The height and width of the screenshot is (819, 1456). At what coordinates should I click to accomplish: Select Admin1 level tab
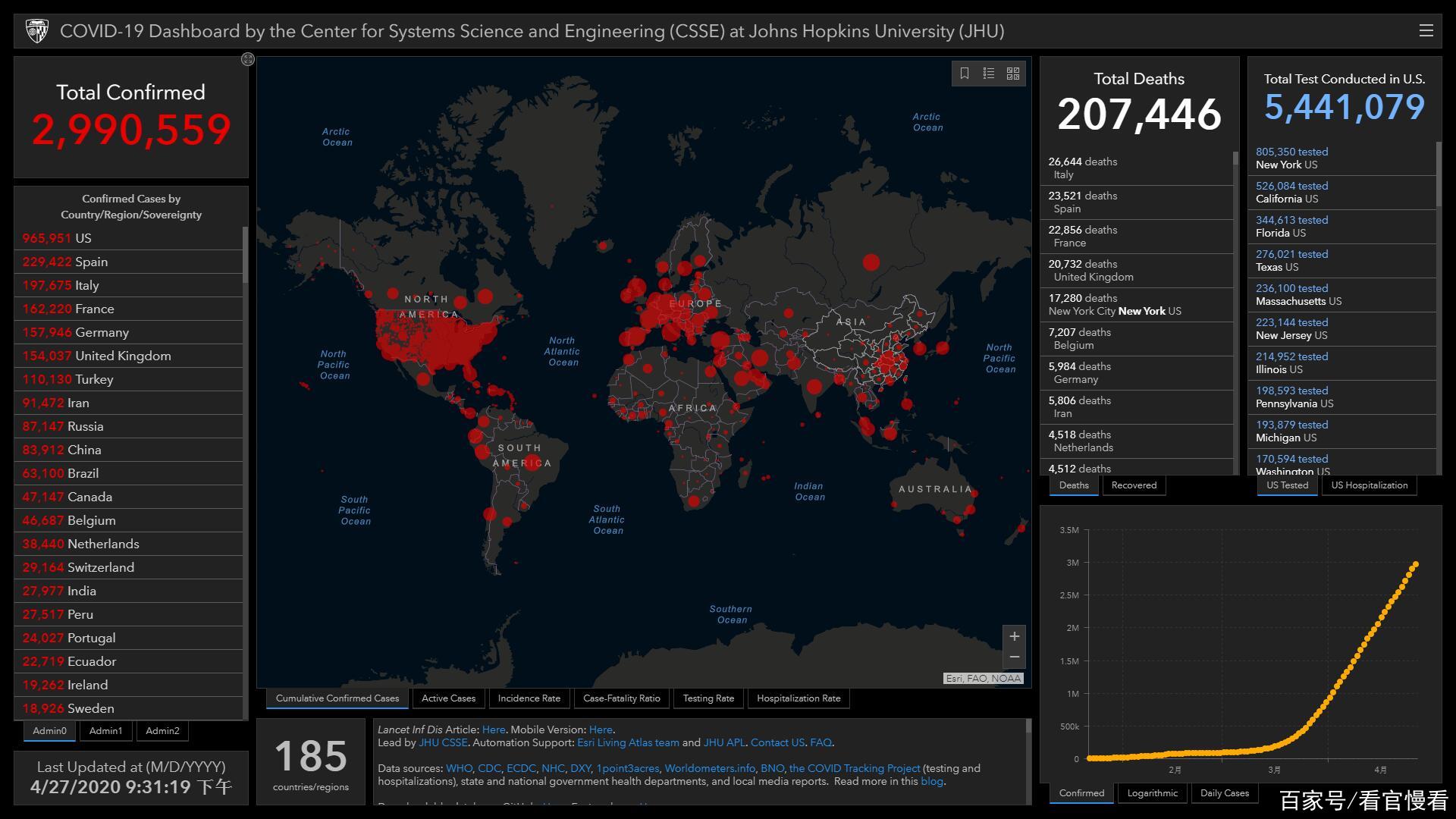coord(105,731)
